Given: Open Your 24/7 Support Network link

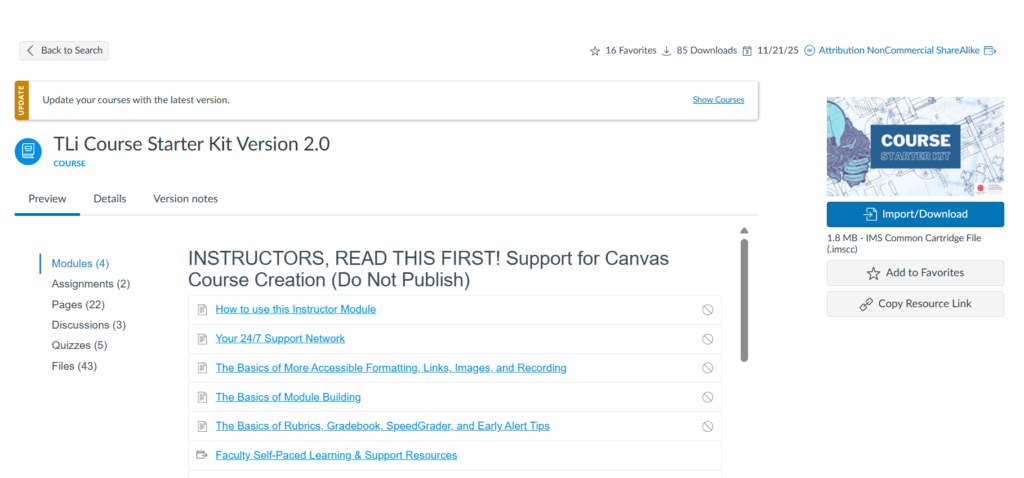Looking at the screenshot, I should pos(280,338).
